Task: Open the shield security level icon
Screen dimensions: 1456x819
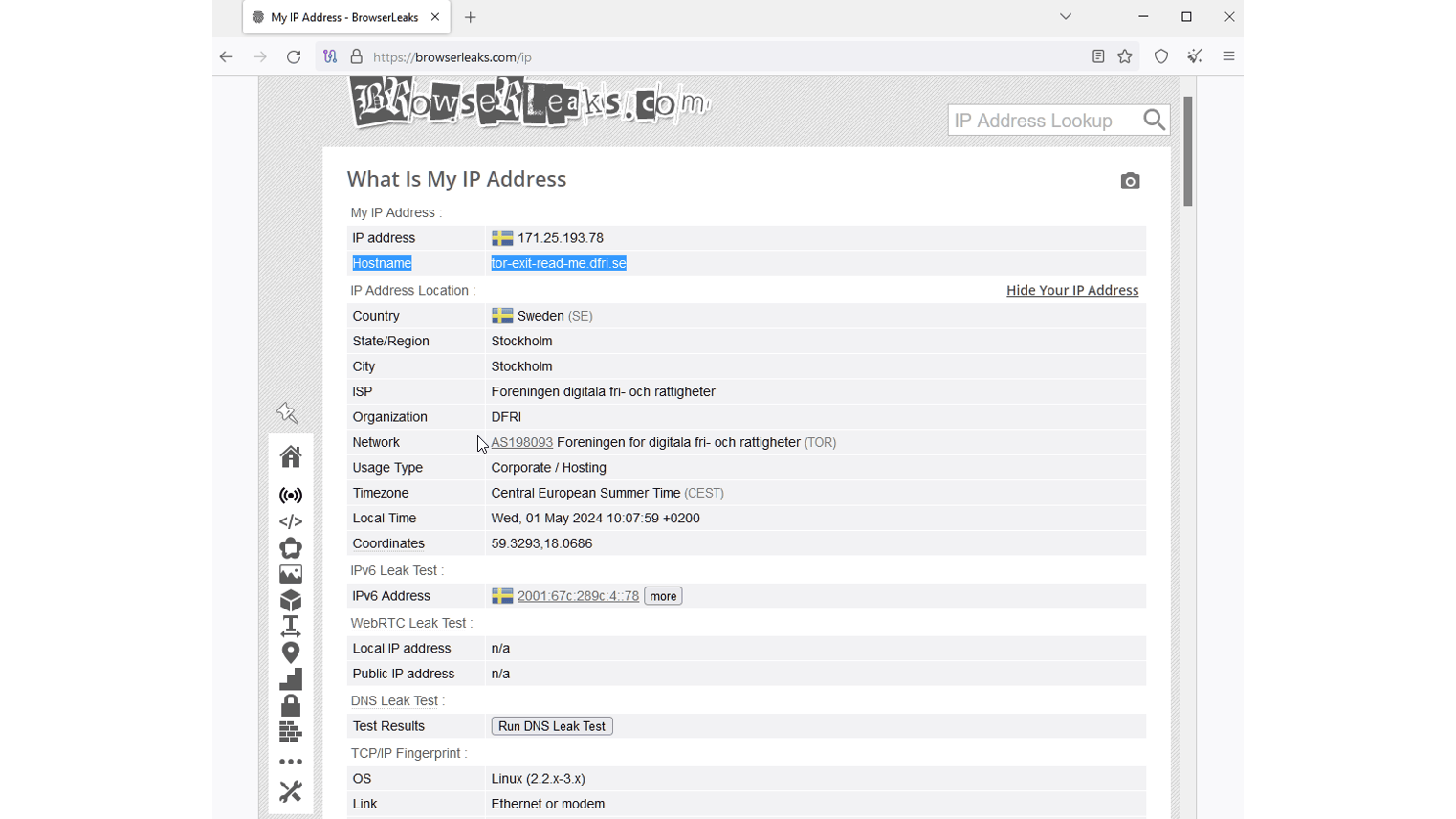Action: click(1161, 56)
